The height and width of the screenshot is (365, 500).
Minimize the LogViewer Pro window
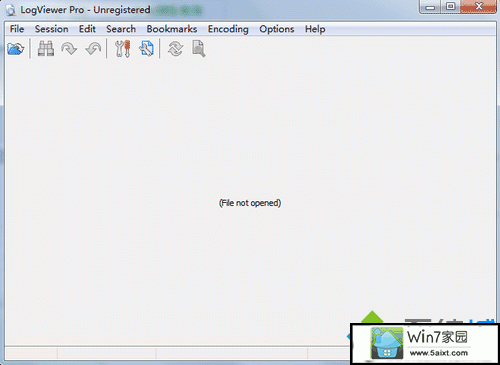click(x=431, y=7)
